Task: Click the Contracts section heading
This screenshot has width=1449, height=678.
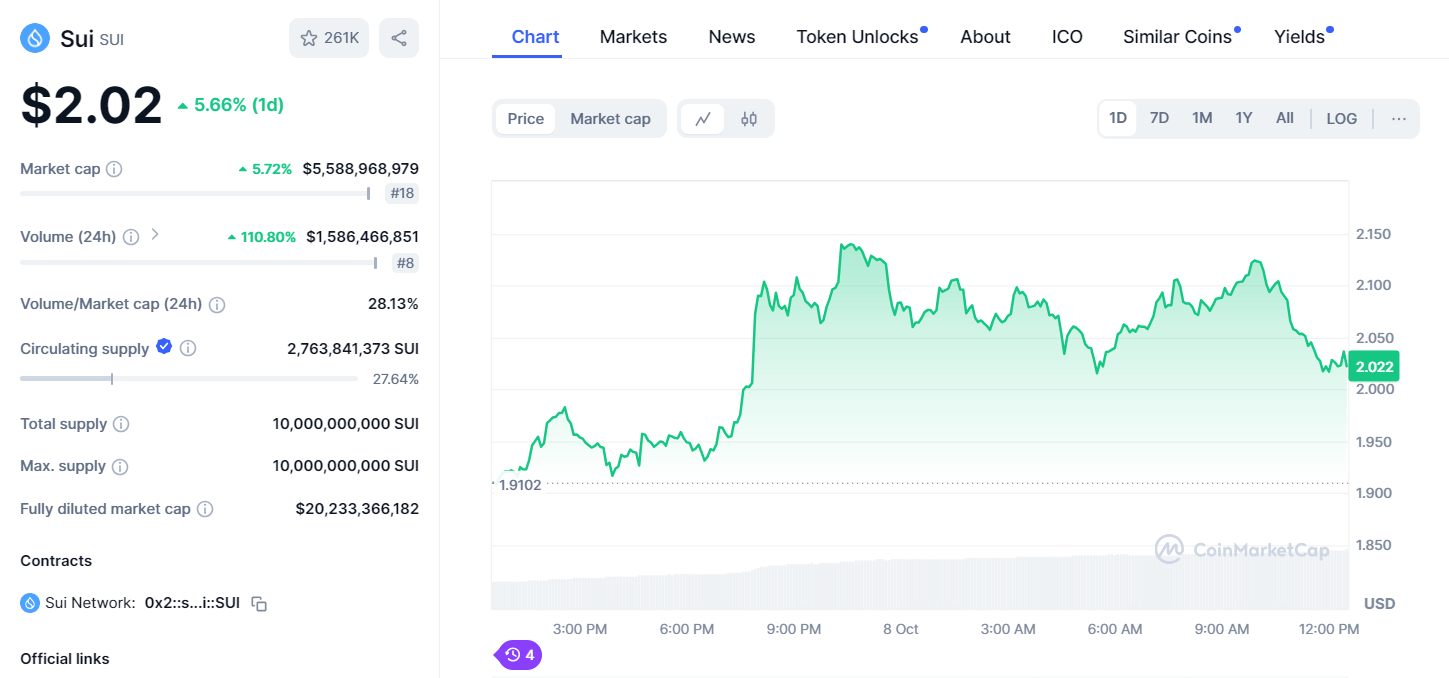Action: click(x=56, y=561)
